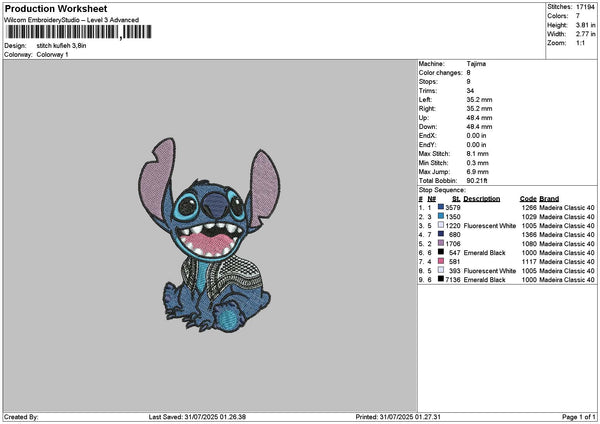The width and height of the screenshot is (600, 424).
Task: Click the Zoom value '1:1'
Action: pyautogui.click(x=580, y=43)
